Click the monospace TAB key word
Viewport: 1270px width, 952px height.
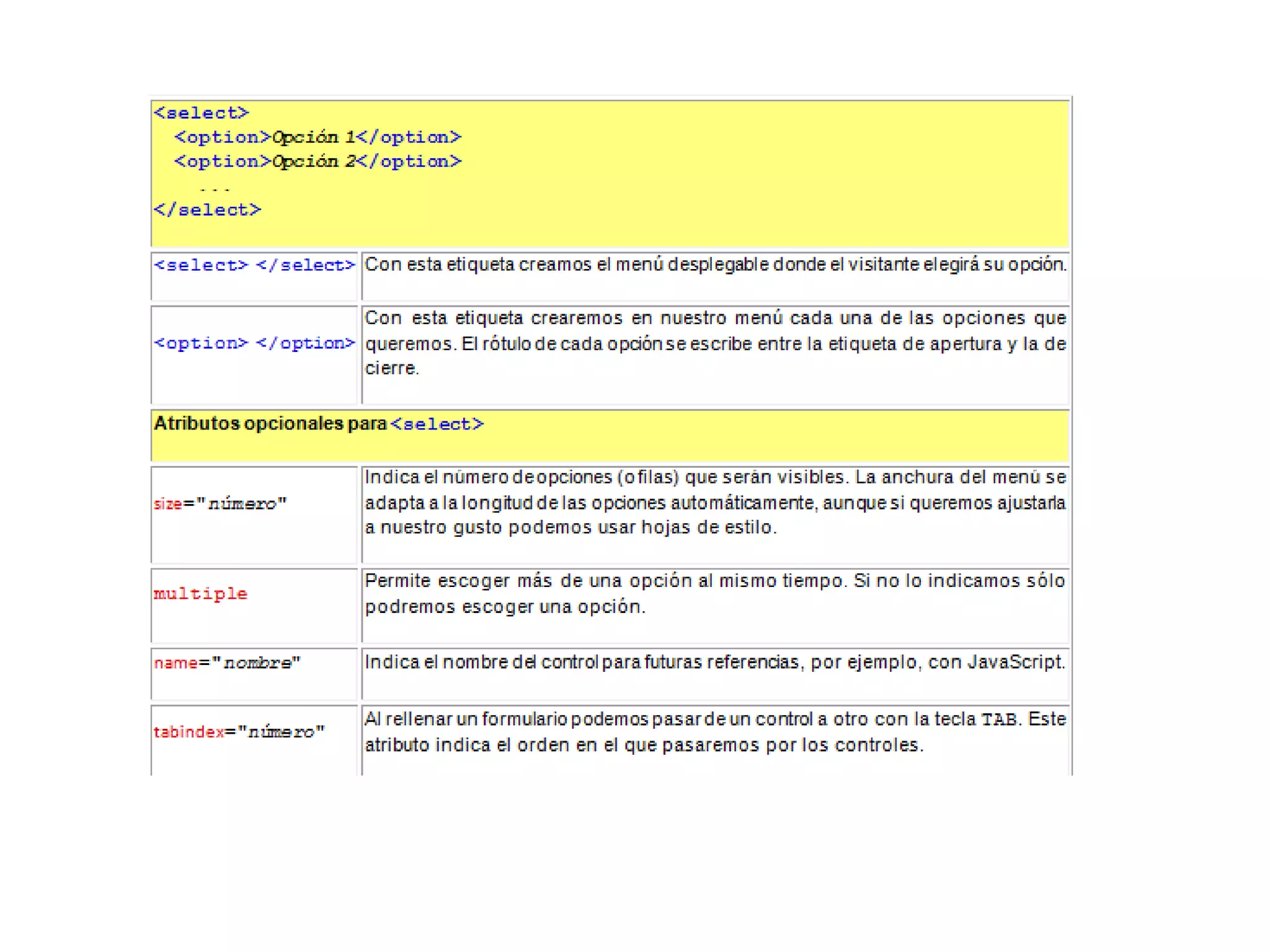point(998,719)
